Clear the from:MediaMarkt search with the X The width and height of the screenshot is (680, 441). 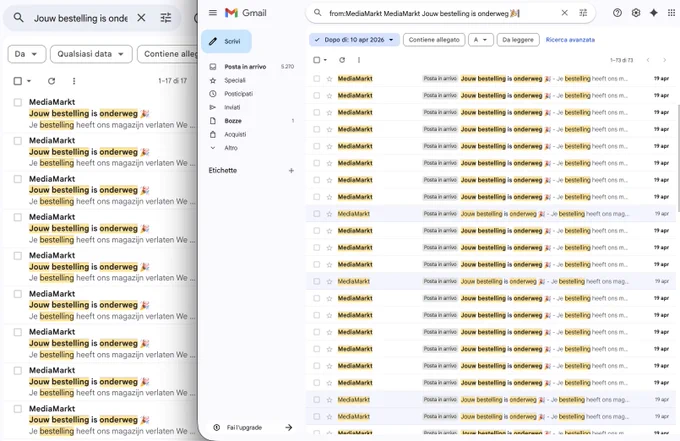564,13
